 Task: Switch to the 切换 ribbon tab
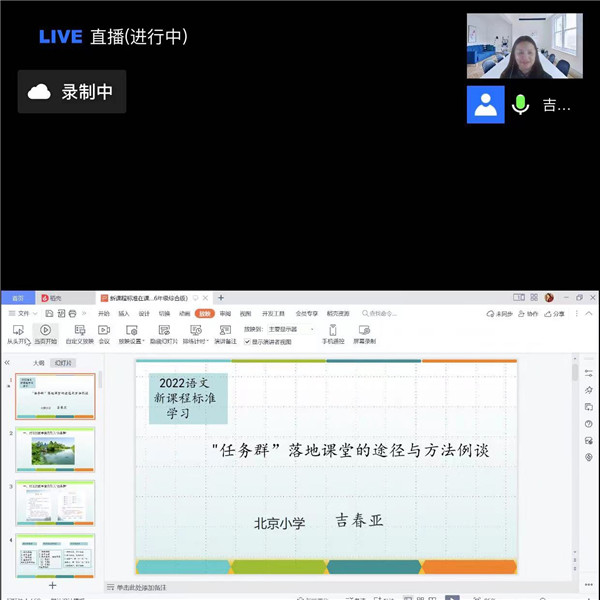coord(164,313)
